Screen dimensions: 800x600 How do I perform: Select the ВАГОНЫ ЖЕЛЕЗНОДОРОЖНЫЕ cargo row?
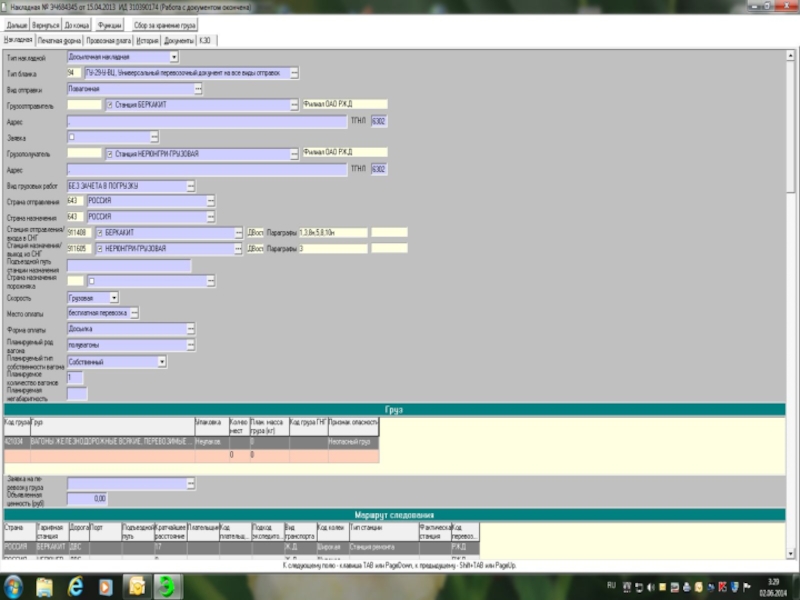pyautogui.click(x=110, y=441)
